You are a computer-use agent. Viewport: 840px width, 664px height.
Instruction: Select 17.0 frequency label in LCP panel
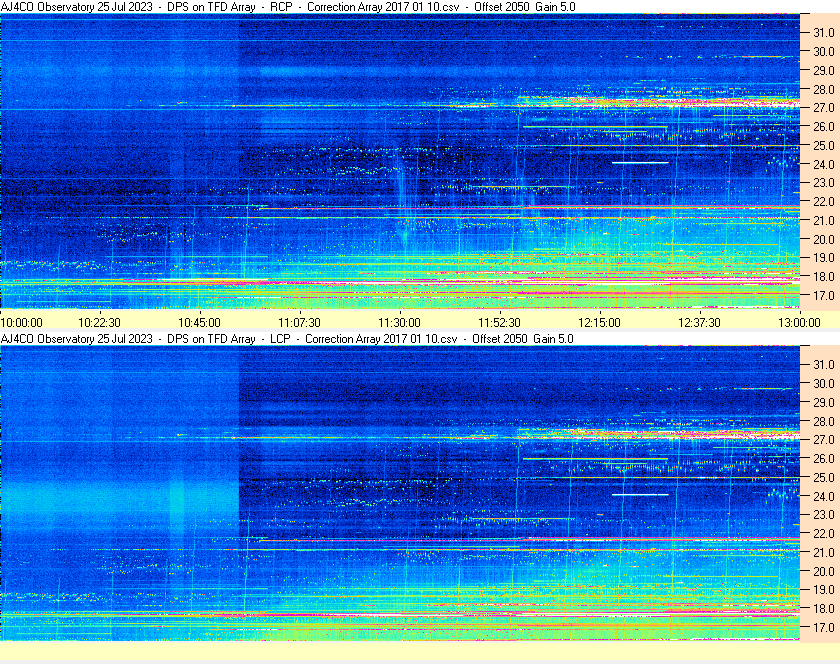click(x=823, y=628)
